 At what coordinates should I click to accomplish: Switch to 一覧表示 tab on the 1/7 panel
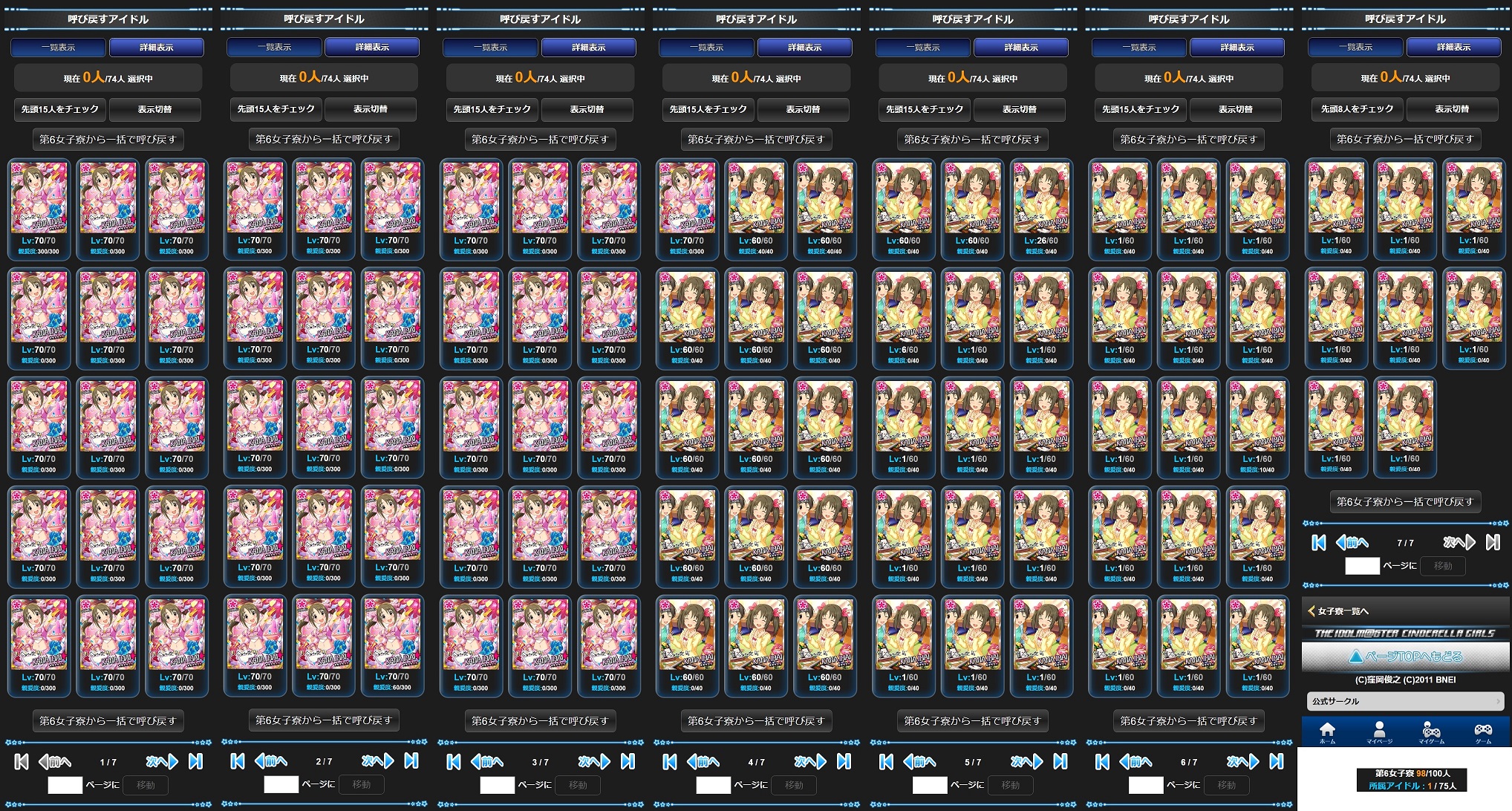point(59,48)
